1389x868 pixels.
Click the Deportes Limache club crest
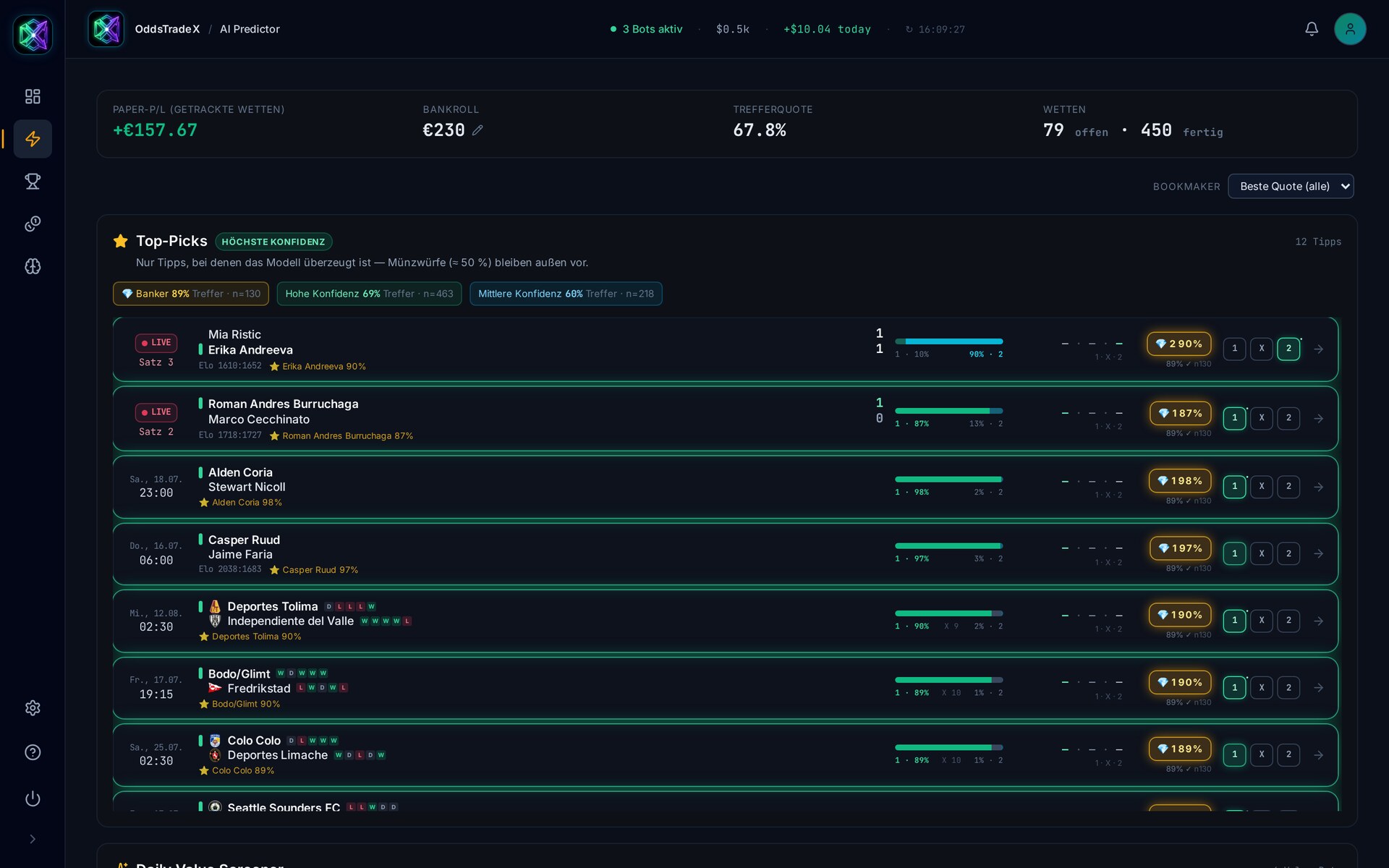215,755
